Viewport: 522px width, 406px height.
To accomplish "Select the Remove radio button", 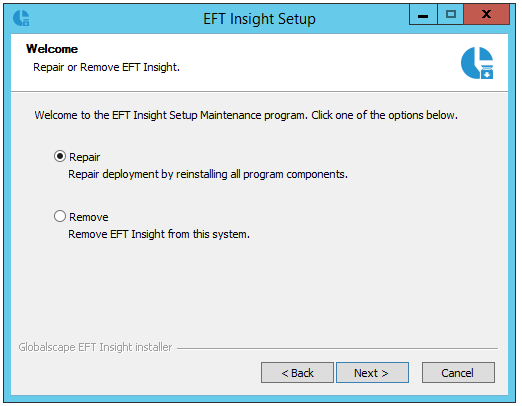I will (60, 216).
